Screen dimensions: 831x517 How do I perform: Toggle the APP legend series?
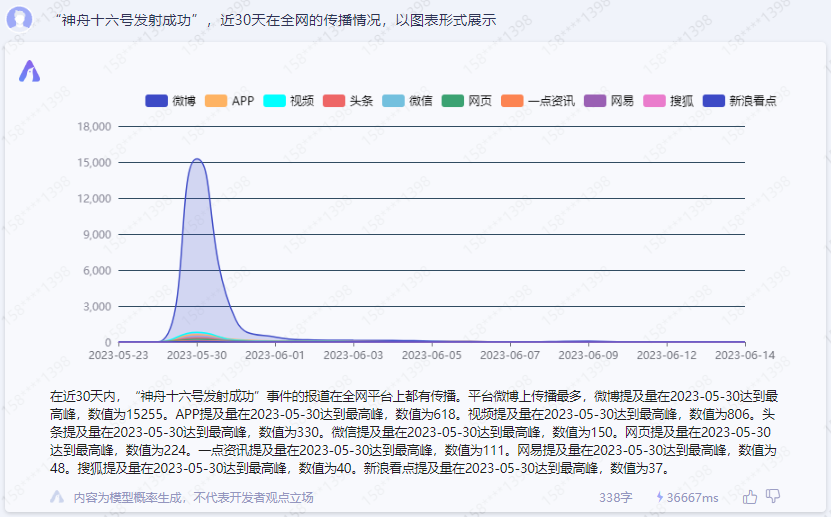(x=229, y=101)
